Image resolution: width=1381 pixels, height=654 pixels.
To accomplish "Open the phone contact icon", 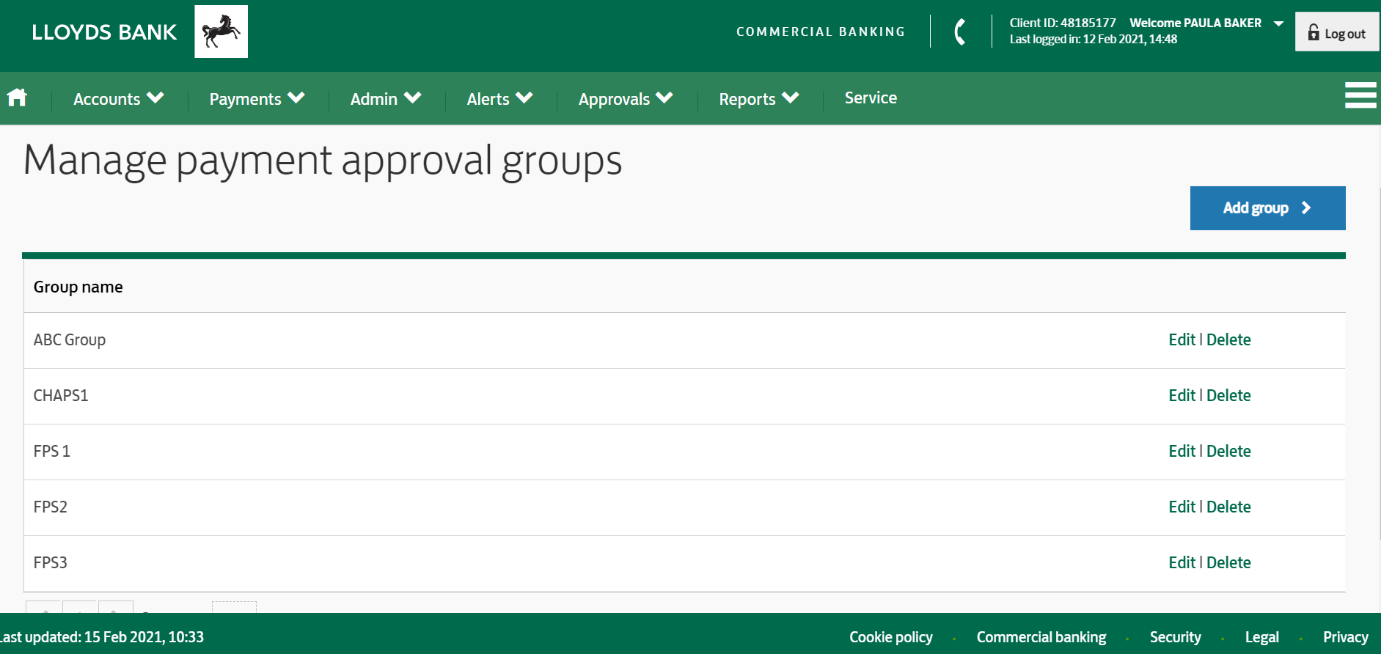I will (x=960, y=32).
